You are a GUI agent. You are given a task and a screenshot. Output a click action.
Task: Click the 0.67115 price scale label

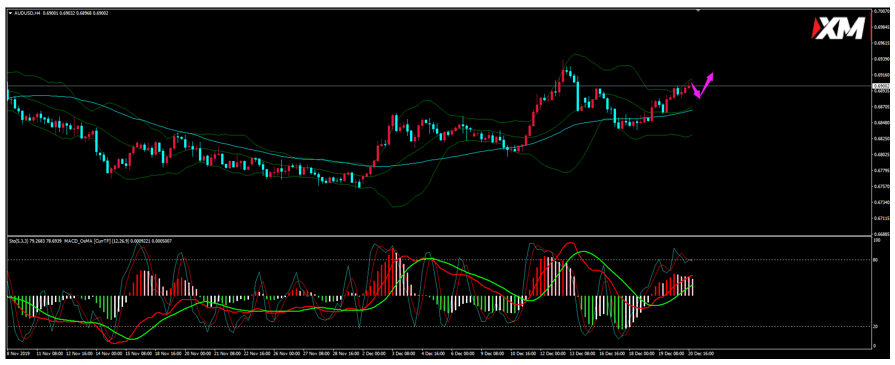point(881,218)
